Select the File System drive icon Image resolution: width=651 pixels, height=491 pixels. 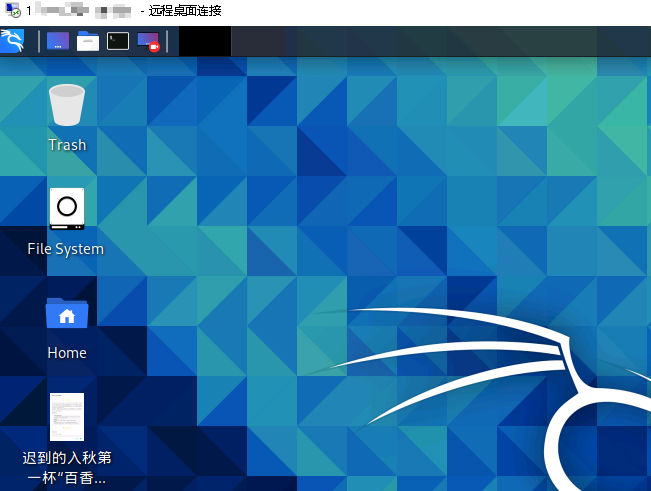coord(67,209)
